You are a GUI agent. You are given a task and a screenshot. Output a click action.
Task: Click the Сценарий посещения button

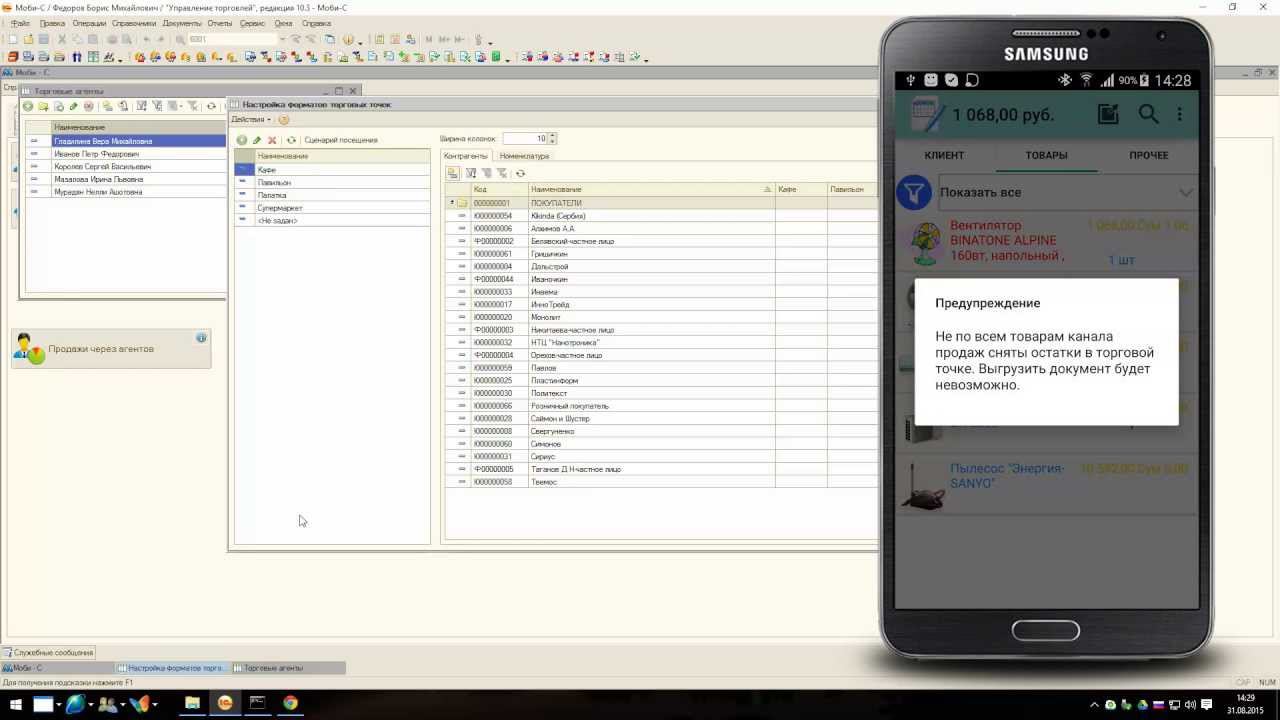click(x=341, y=140)
